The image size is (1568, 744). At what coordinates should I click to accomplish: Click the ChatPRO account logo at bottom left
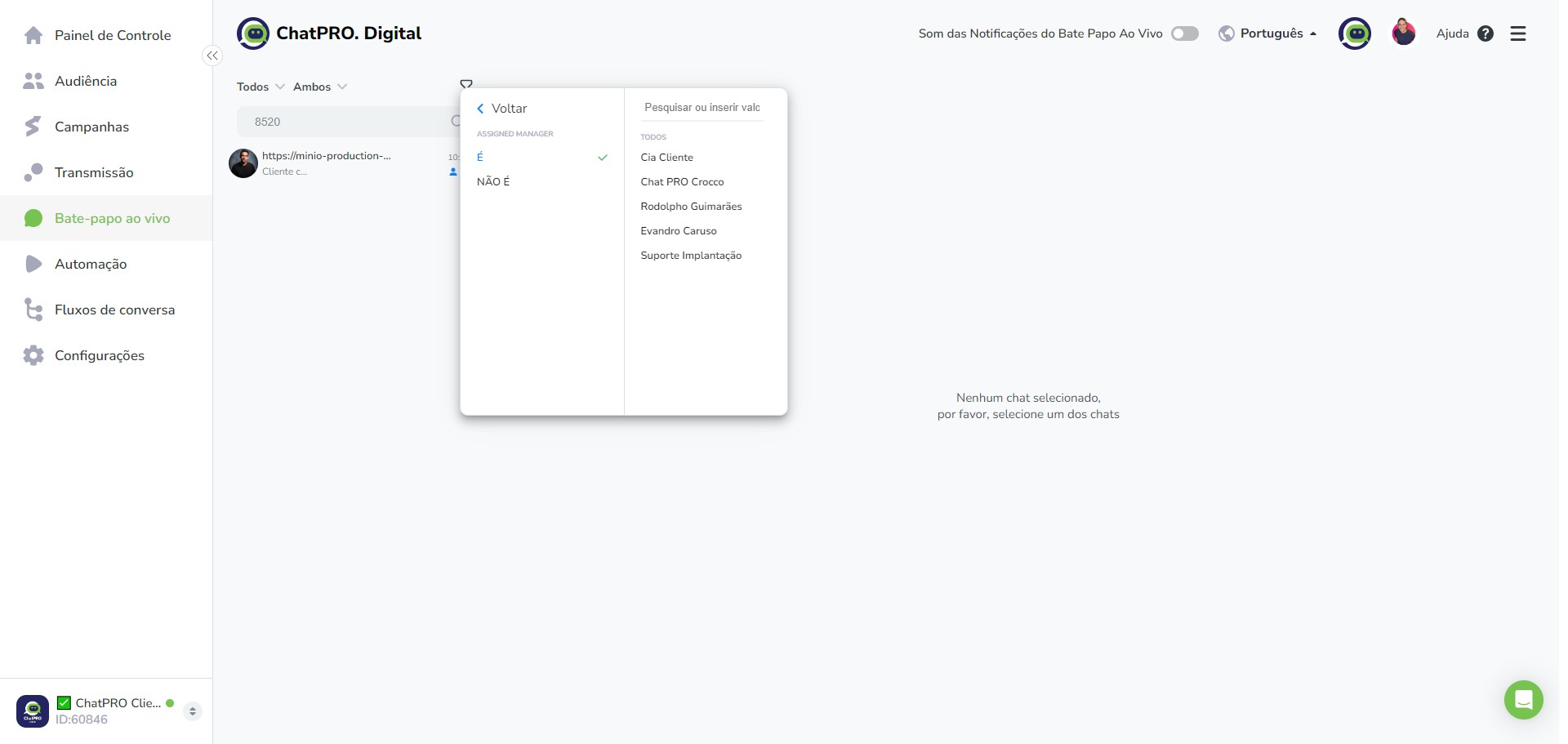(x=33, y=711)
